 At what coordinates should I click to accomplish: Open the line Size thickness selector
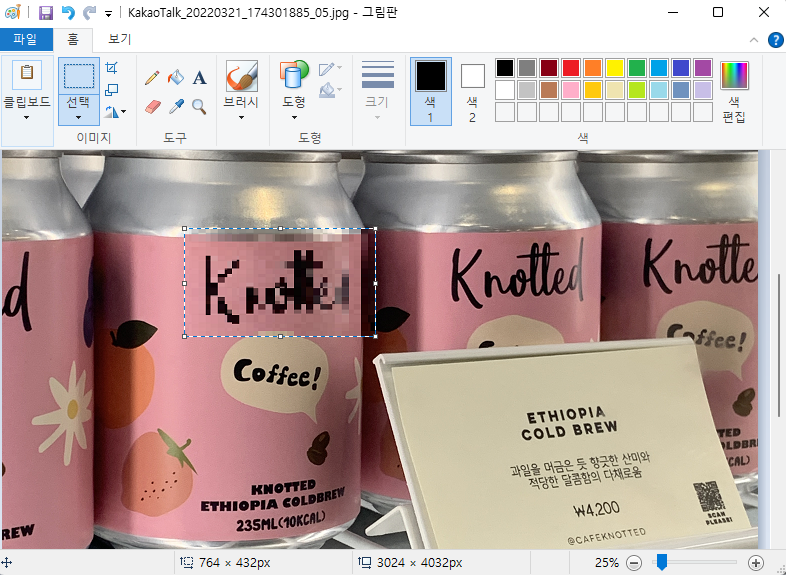point(377,90)
